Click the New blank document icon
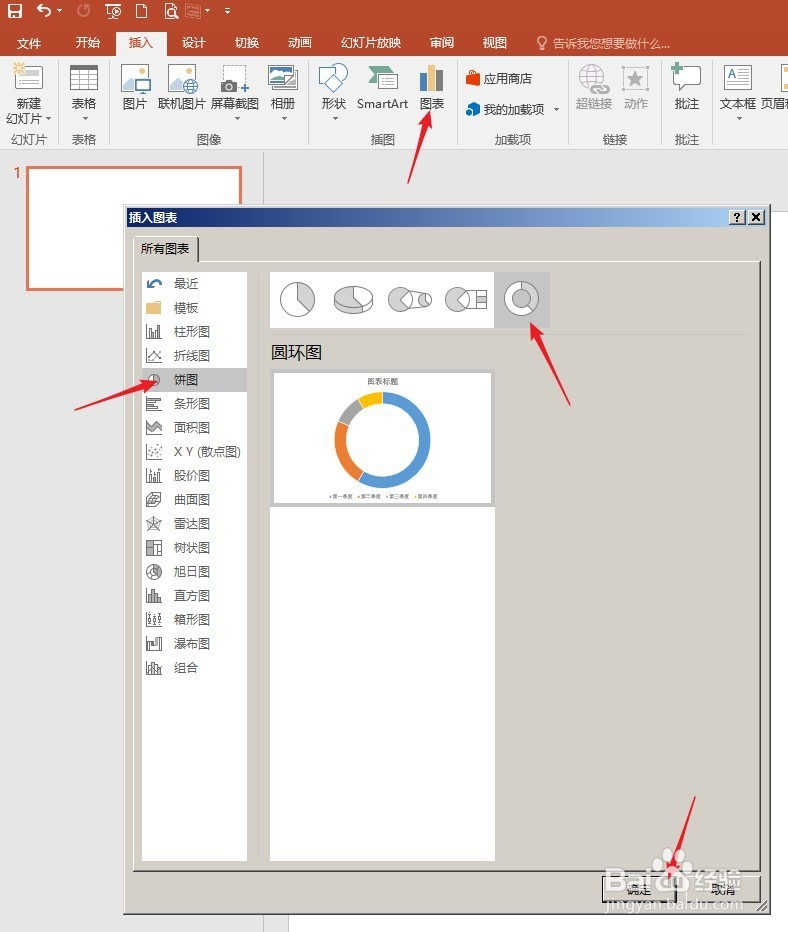 [x=141, y=11]
